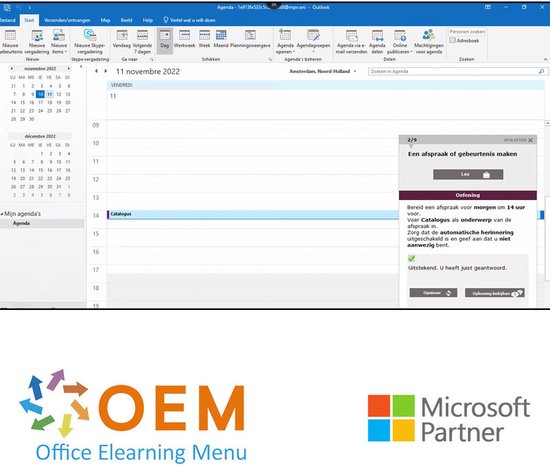Switch to Maand view

221,39
